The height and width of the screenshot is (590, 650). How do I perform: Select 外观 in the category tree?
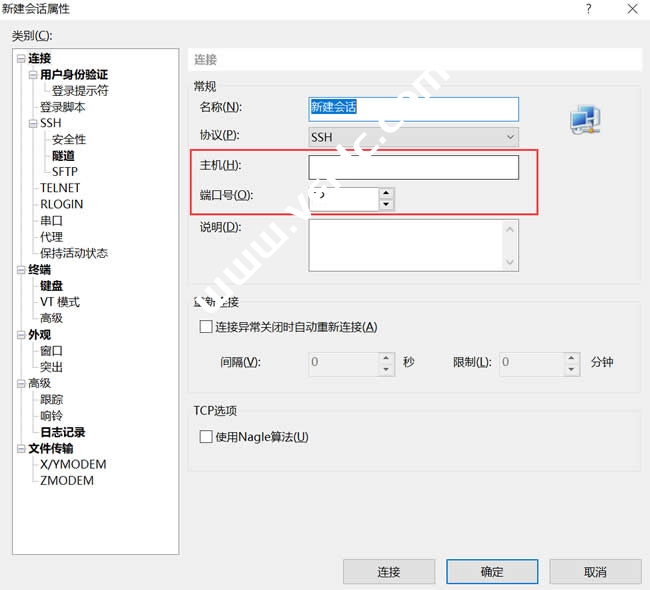39,335
